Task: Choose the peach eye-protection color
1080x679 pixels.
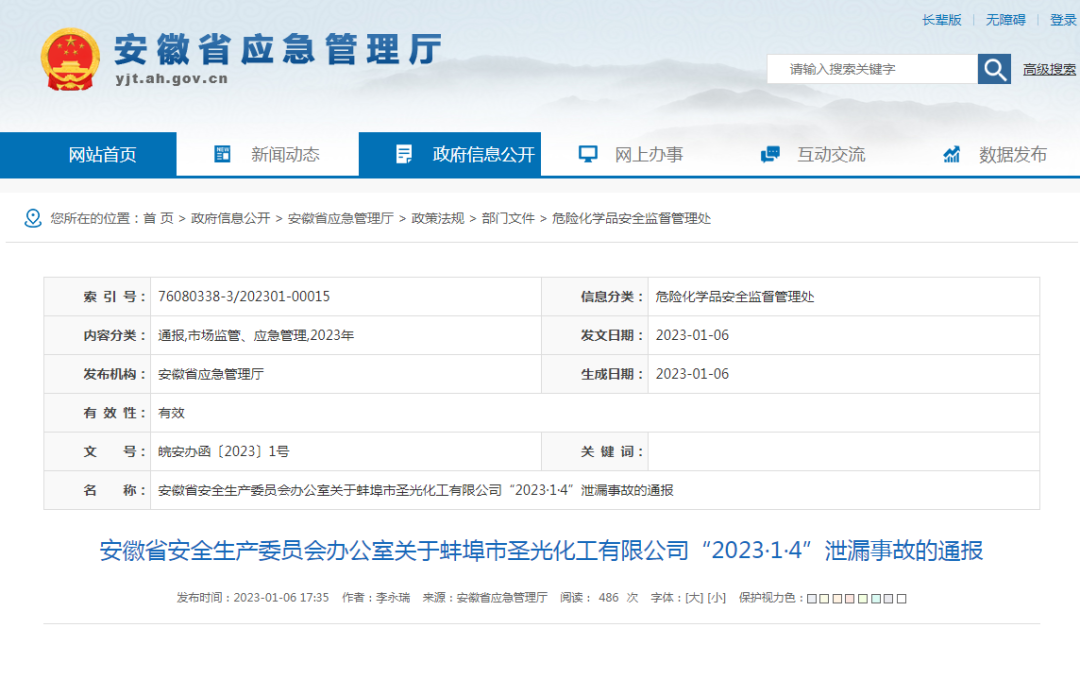Action: (x=838, y=598)
